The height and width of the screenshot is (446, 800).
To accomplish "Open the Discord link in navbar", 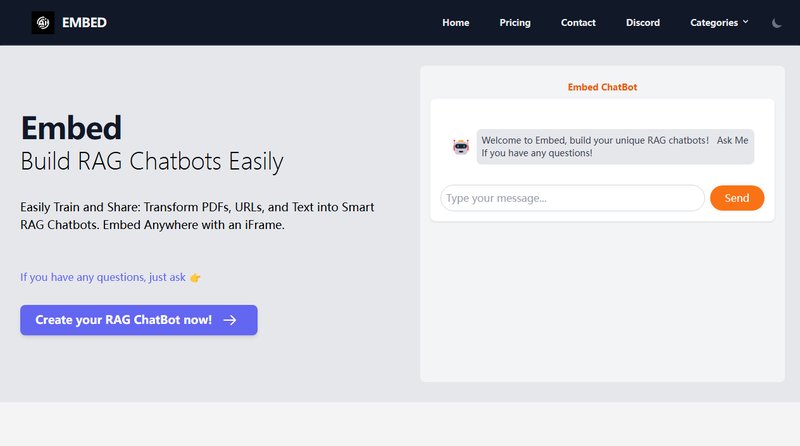I will (x=643, y=23).
